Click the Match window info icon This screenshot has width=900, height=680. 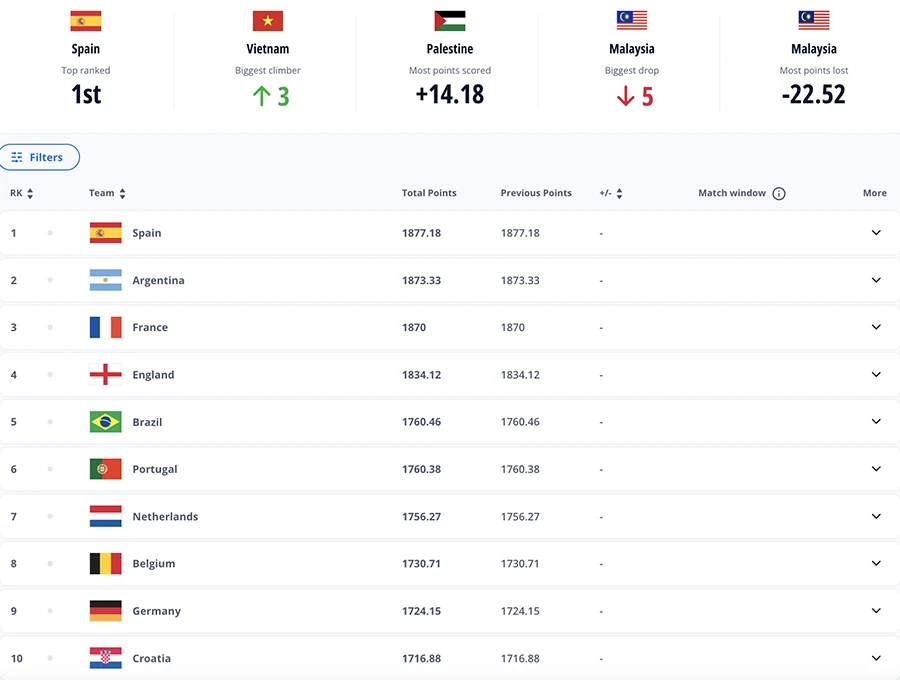tap(779, 194)
